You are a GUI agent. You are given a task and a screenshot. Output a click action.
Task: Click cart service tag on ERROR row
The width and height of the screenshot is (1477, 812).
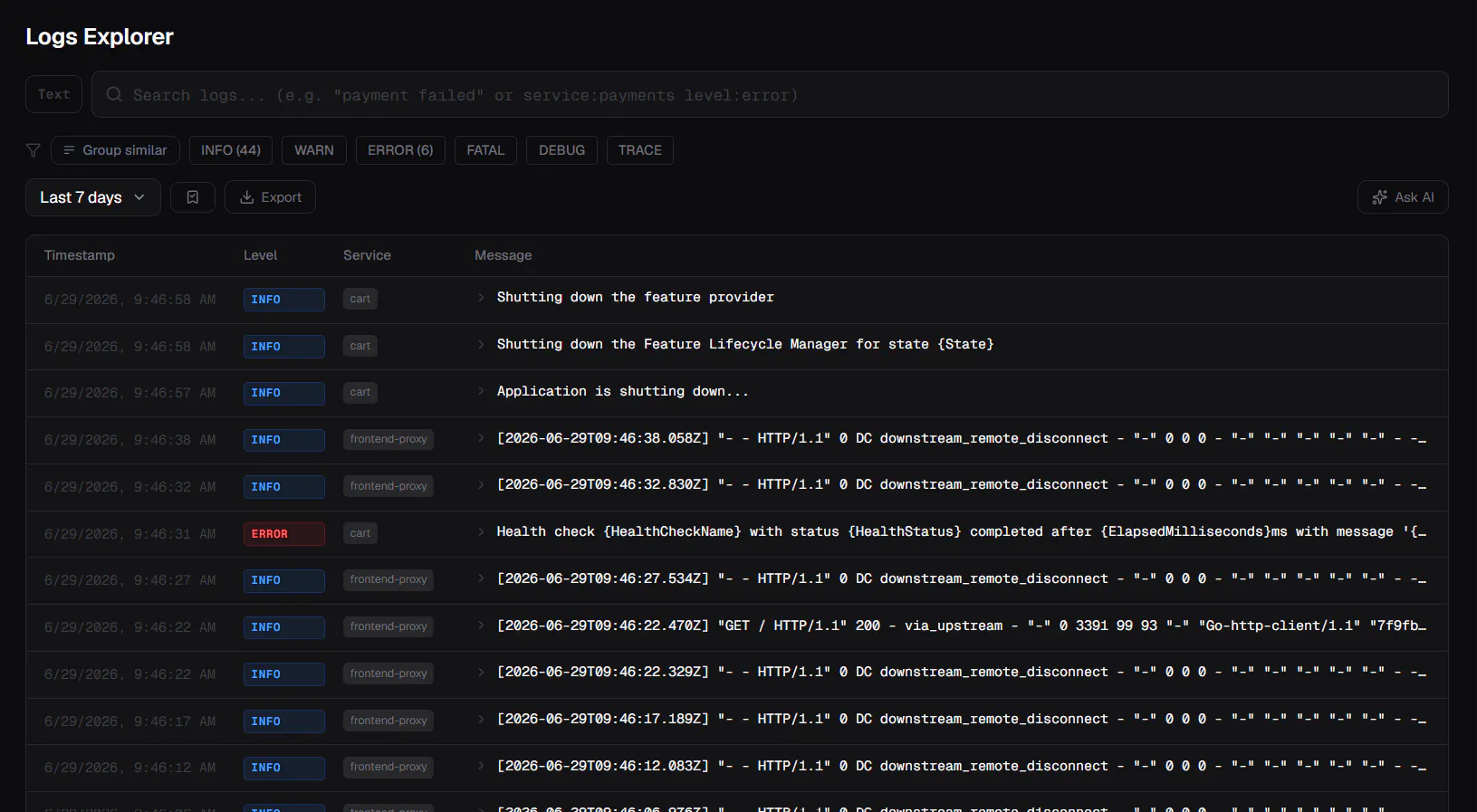[360, 533]
